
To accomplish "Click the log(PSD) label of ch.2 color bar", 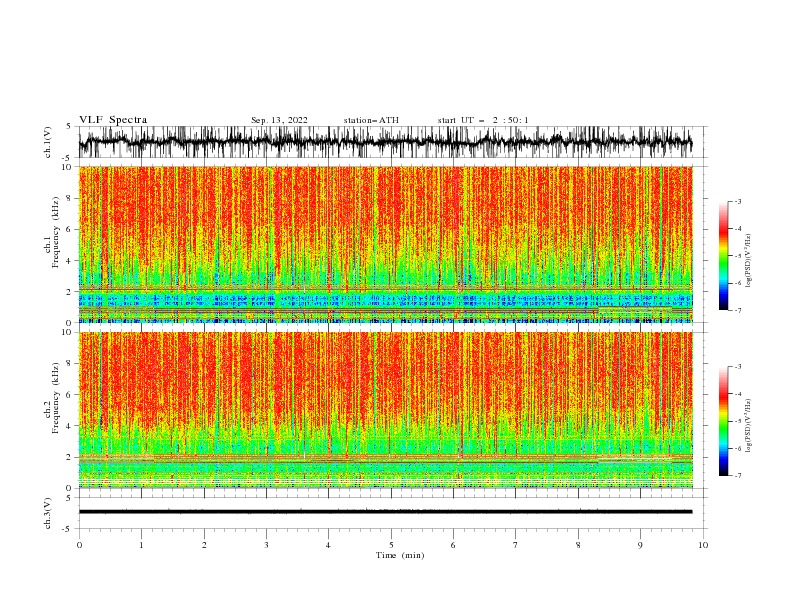I will coord(748,426).
